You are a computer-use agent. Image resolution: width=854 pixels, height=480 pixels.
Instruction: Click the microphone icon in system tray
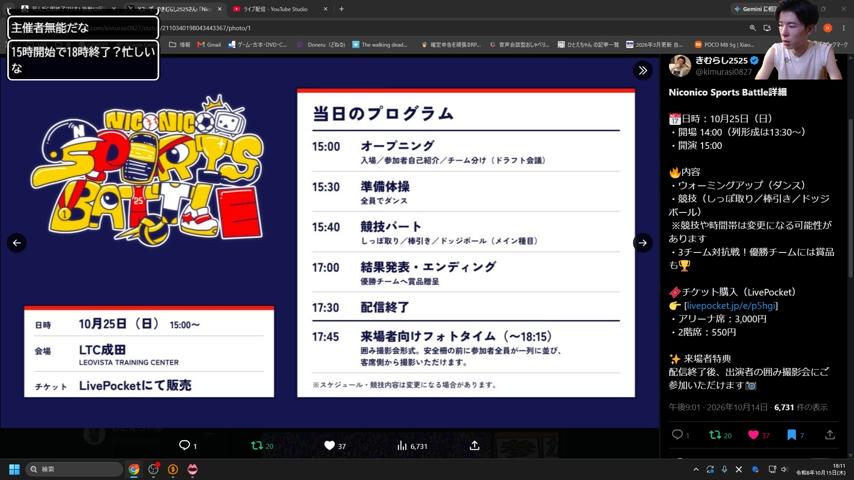pyautogui.click(x=724, y=469)
